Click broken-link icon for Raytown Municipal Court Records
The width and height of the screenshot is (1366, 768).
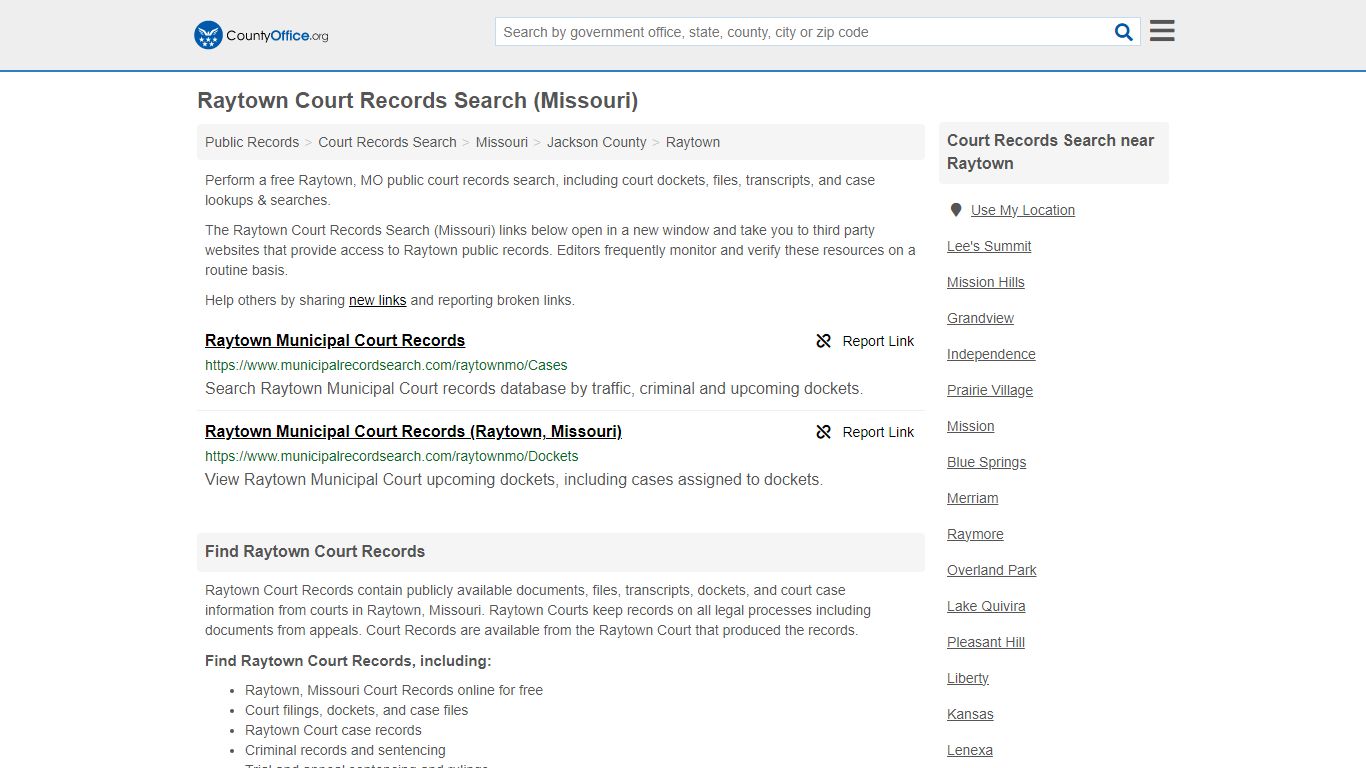click(824, 341)
